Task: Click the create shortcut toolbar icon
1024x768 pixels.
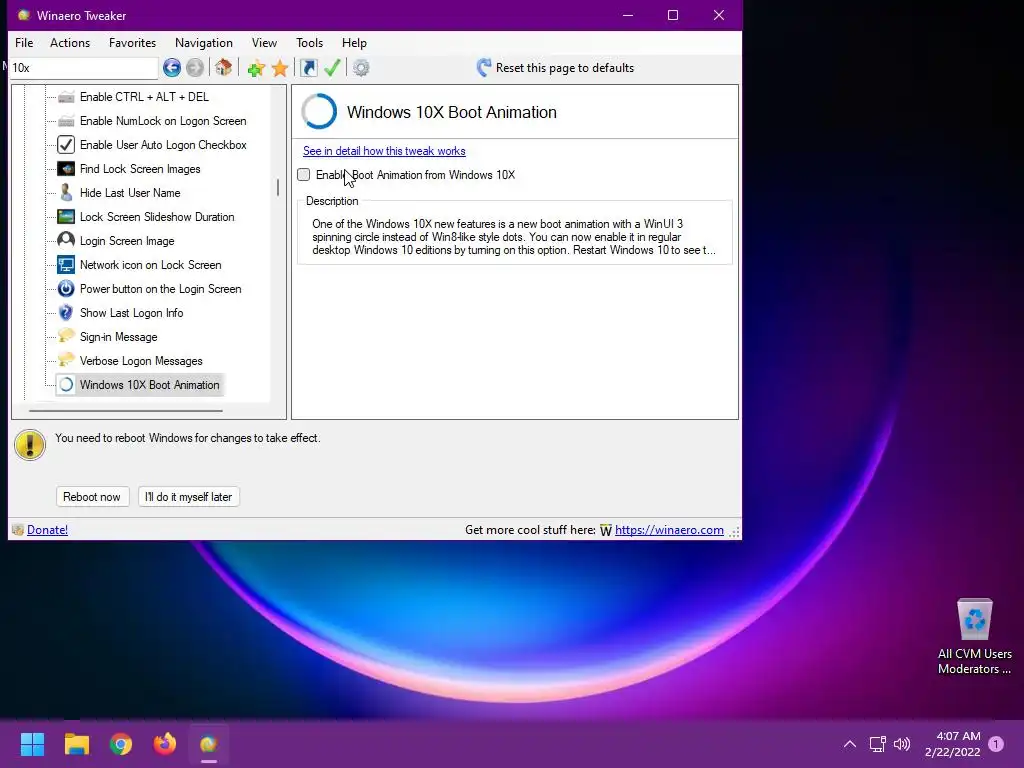Action: tap(309, 67)
